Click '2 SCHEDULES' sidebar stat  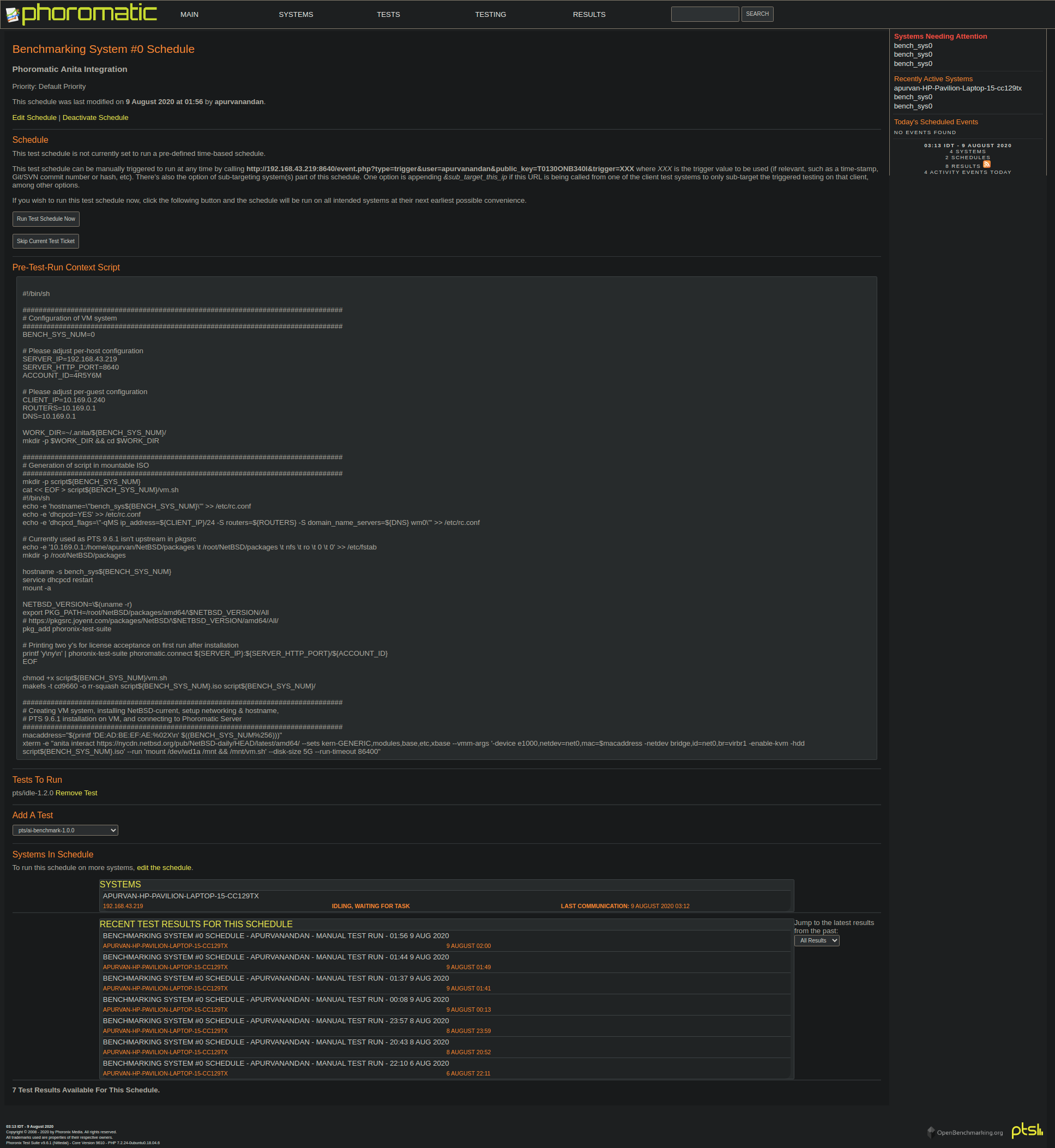coord(968,158)
